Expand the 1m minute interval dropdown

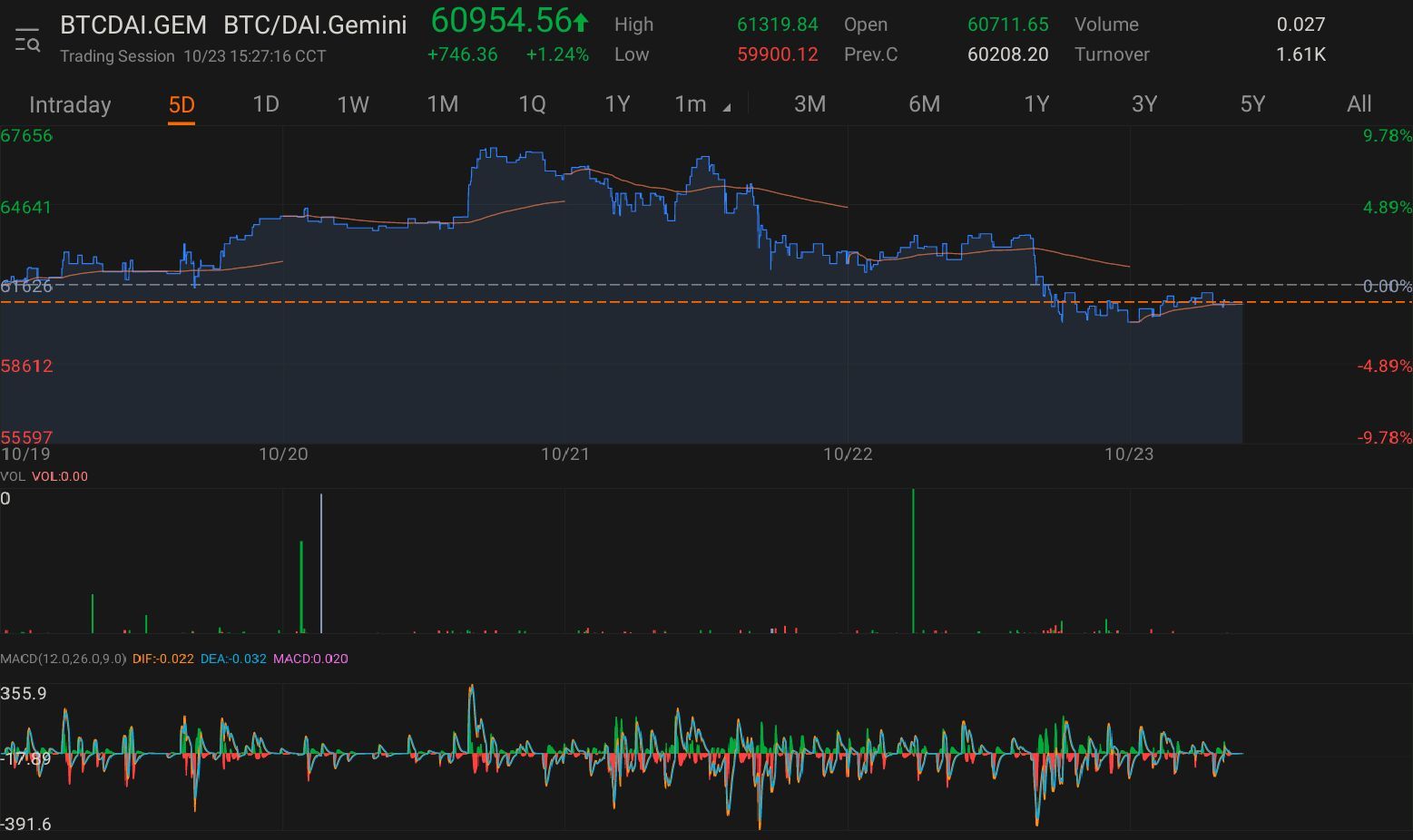pyautogui.click(x=702, y=104)
